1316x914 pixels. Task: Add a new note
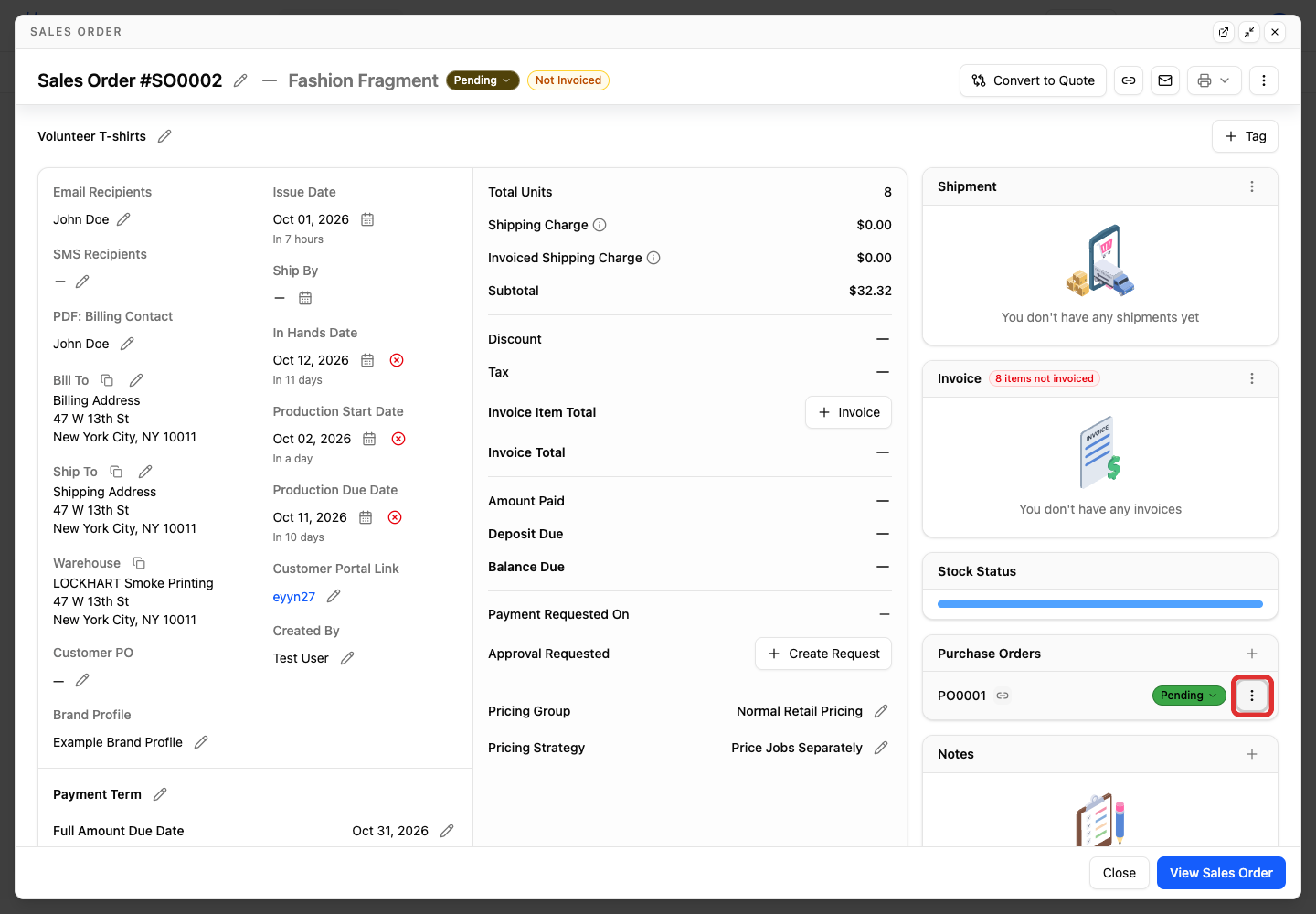point(1252,754)
